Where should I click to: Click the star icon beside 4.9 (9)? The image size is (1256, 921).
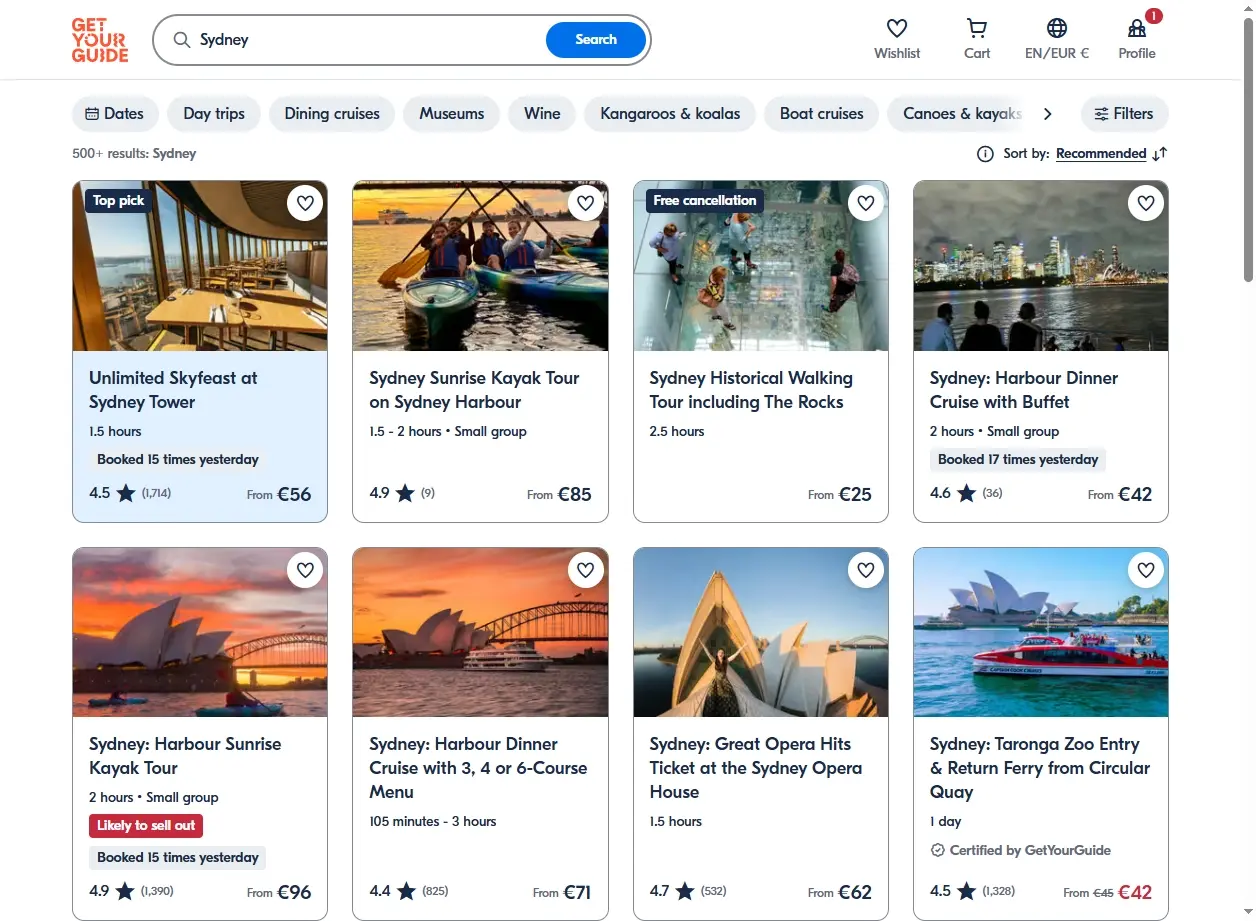point(404,493)
